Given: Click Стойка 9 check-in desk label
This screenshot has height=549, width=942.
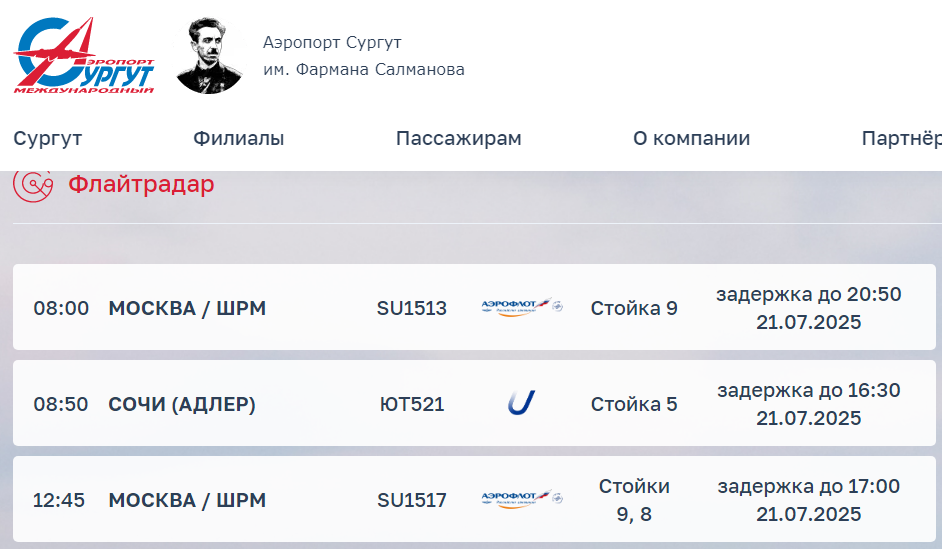Looking at the screenshot, I should (x=634, y=308).
